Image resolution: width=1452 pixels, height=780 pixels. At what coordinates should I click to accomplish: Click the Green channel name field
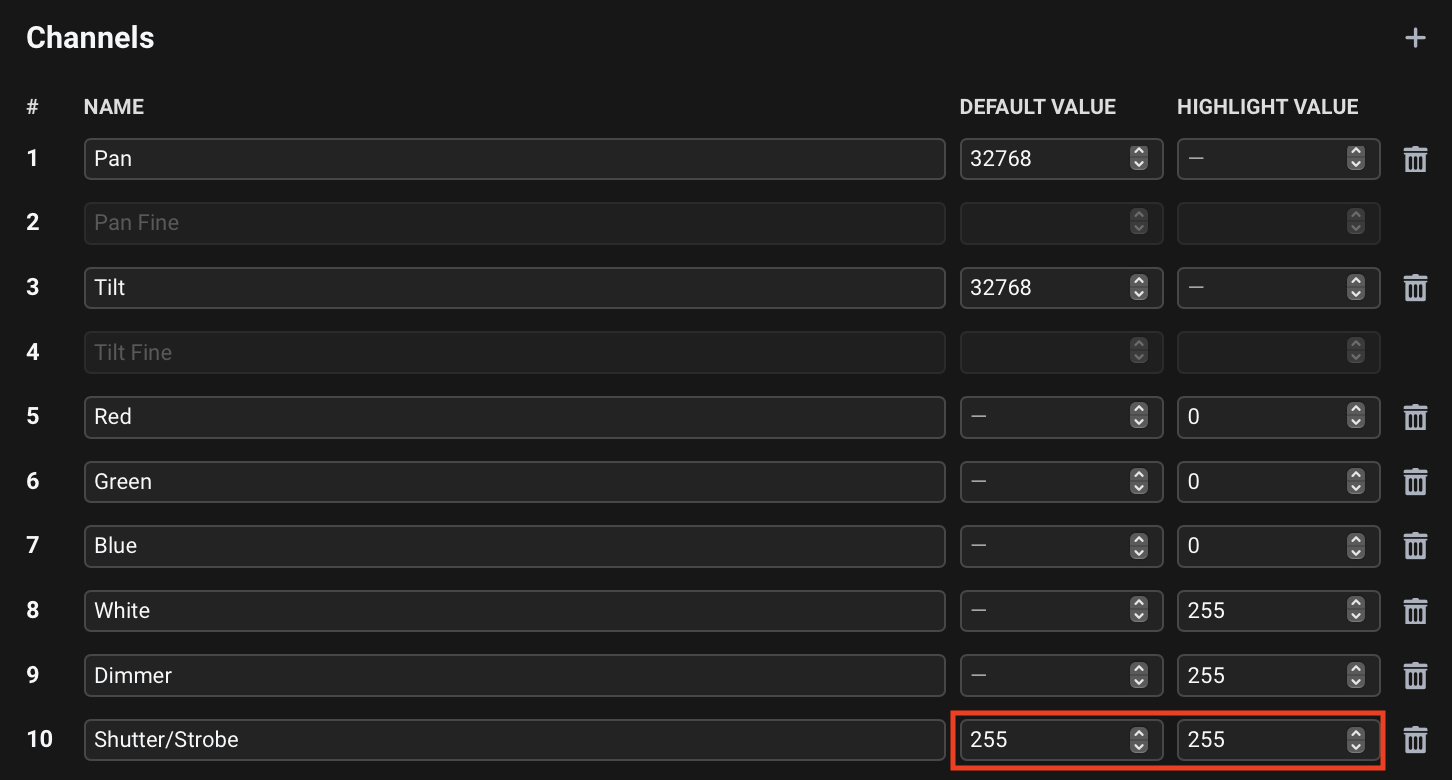pyautogui.click(x=514, y=482)
